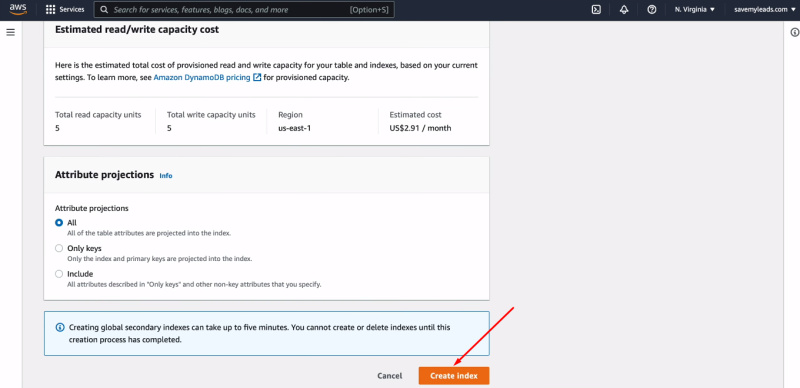
Task: Click the text about table attributes projected into index
Action: 149,233
